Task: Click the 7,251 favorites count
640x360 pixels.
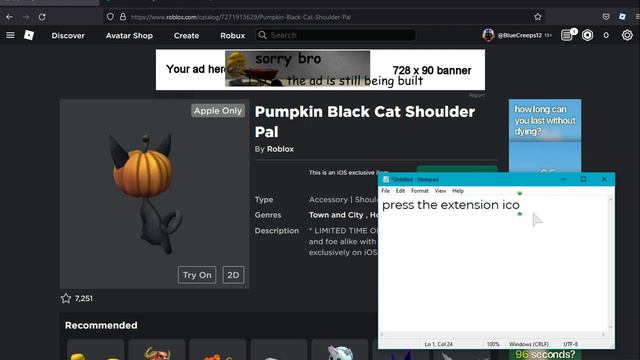Action: 84,298
